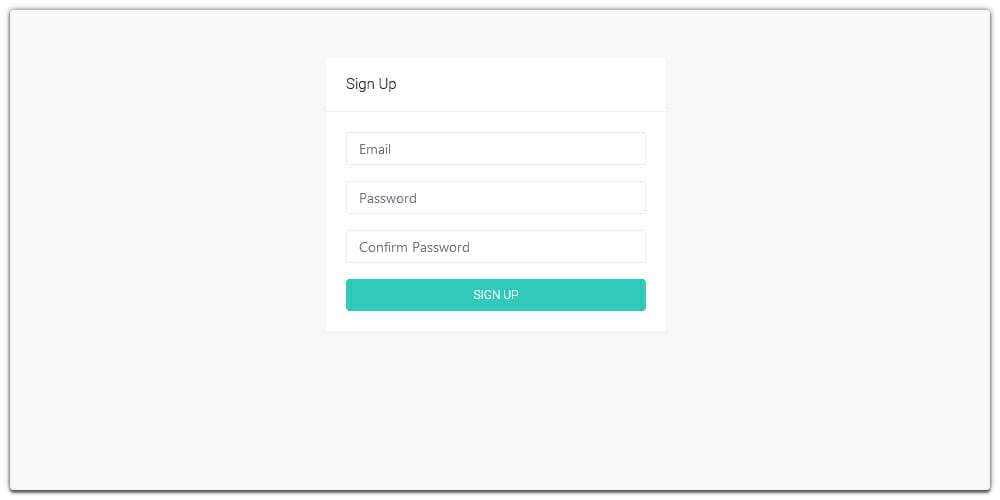This screenshot has width=1000, height=500.
Task: Submit the form with the teal SIGN UP button
Action: pyautogui.click(x=496, y=295)
